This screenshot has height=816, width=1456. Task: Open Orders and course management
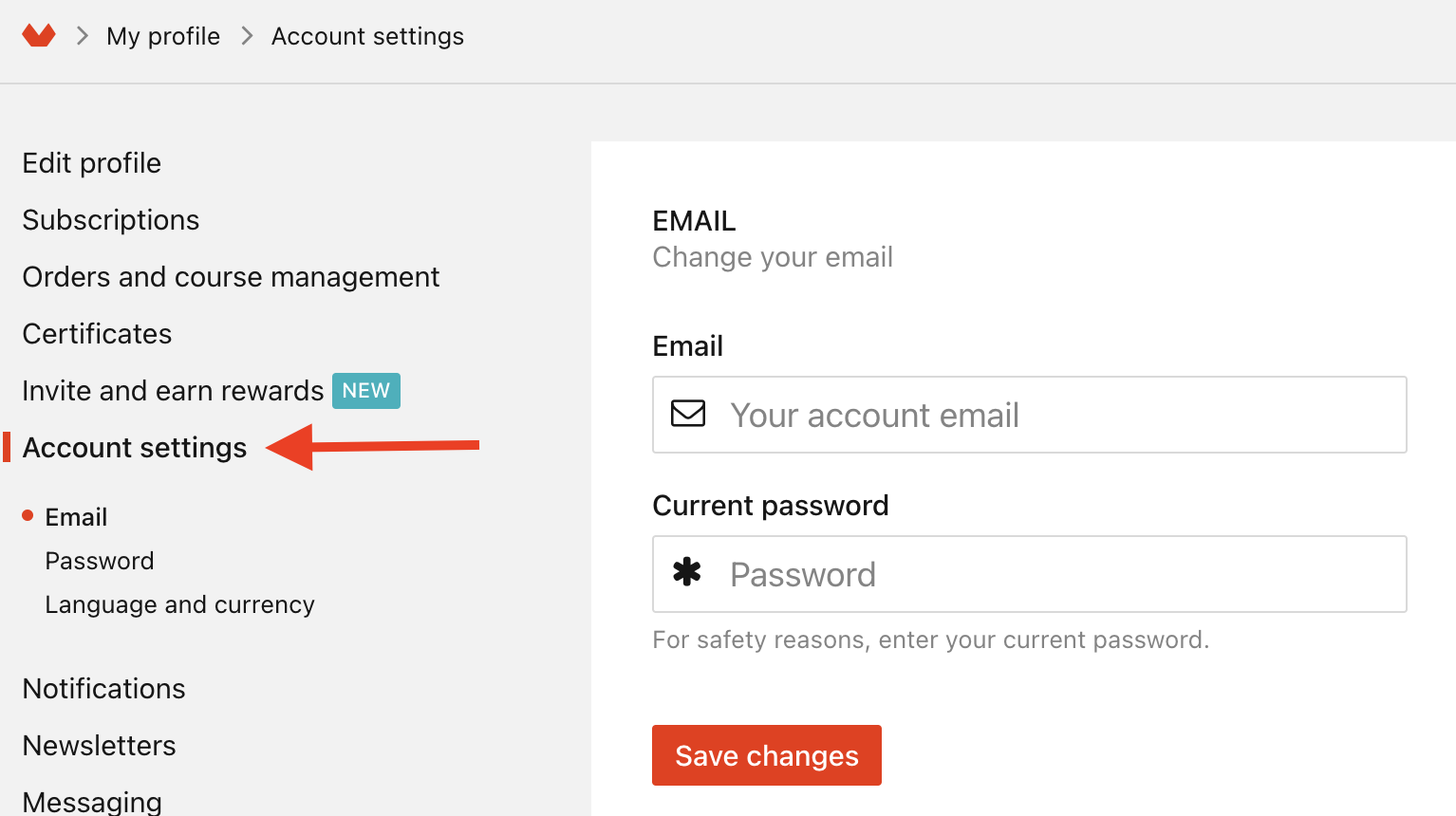[x=231, y=277]
